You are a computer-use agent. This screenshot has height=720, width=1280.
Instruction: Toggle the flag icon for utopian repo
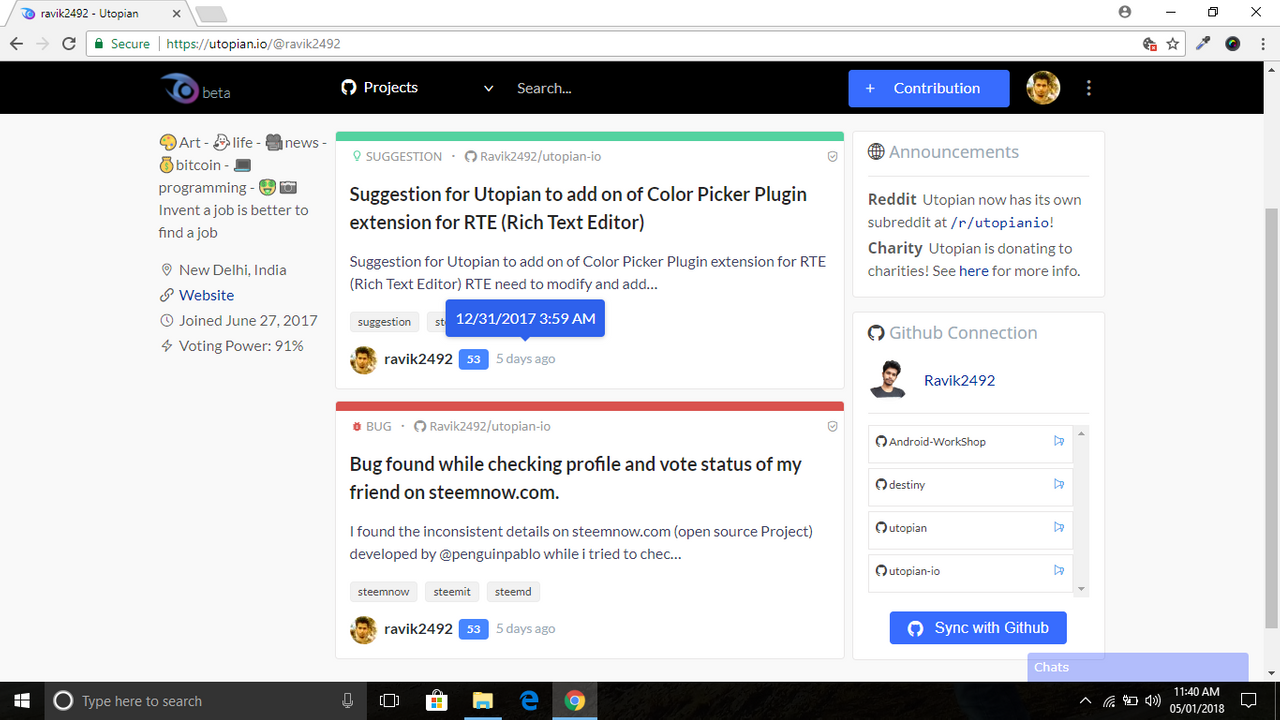1058,527
